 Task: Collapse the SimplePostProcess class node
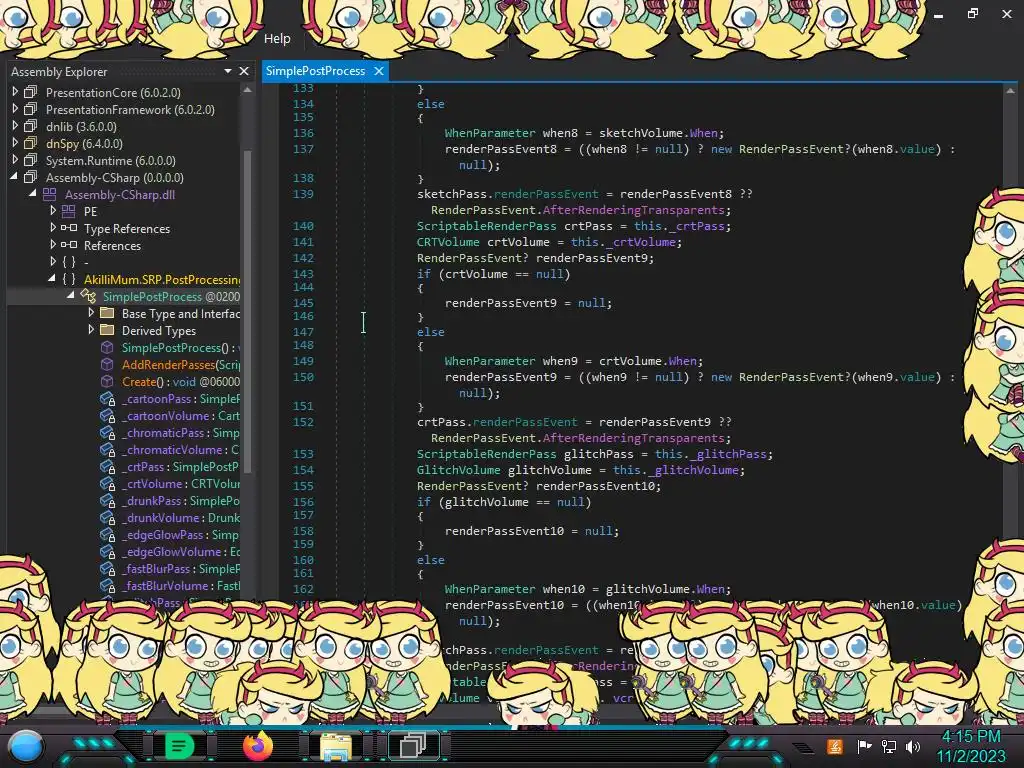tap(71, 296)
